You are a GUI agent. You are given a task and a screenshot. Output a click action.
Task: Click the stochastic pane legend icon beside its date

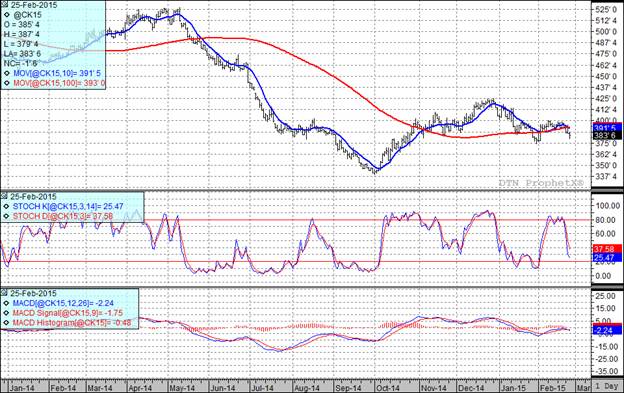(5, 196)
